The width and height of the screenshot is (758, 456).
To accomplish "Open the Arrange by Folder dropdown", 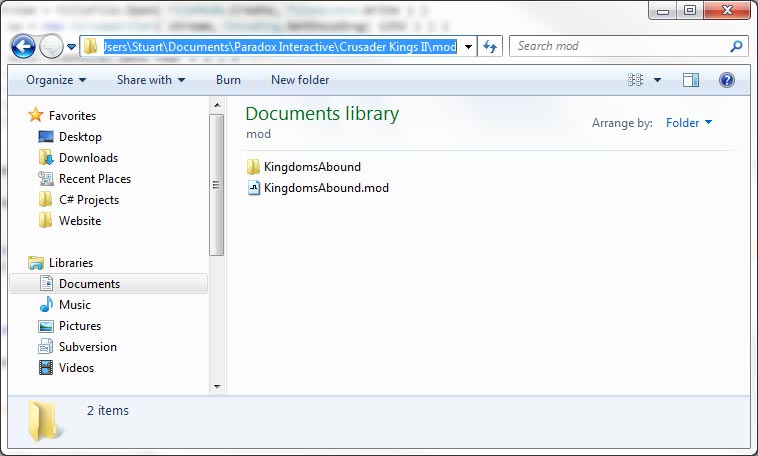I will pyautogui.click(x=689, y=123).
